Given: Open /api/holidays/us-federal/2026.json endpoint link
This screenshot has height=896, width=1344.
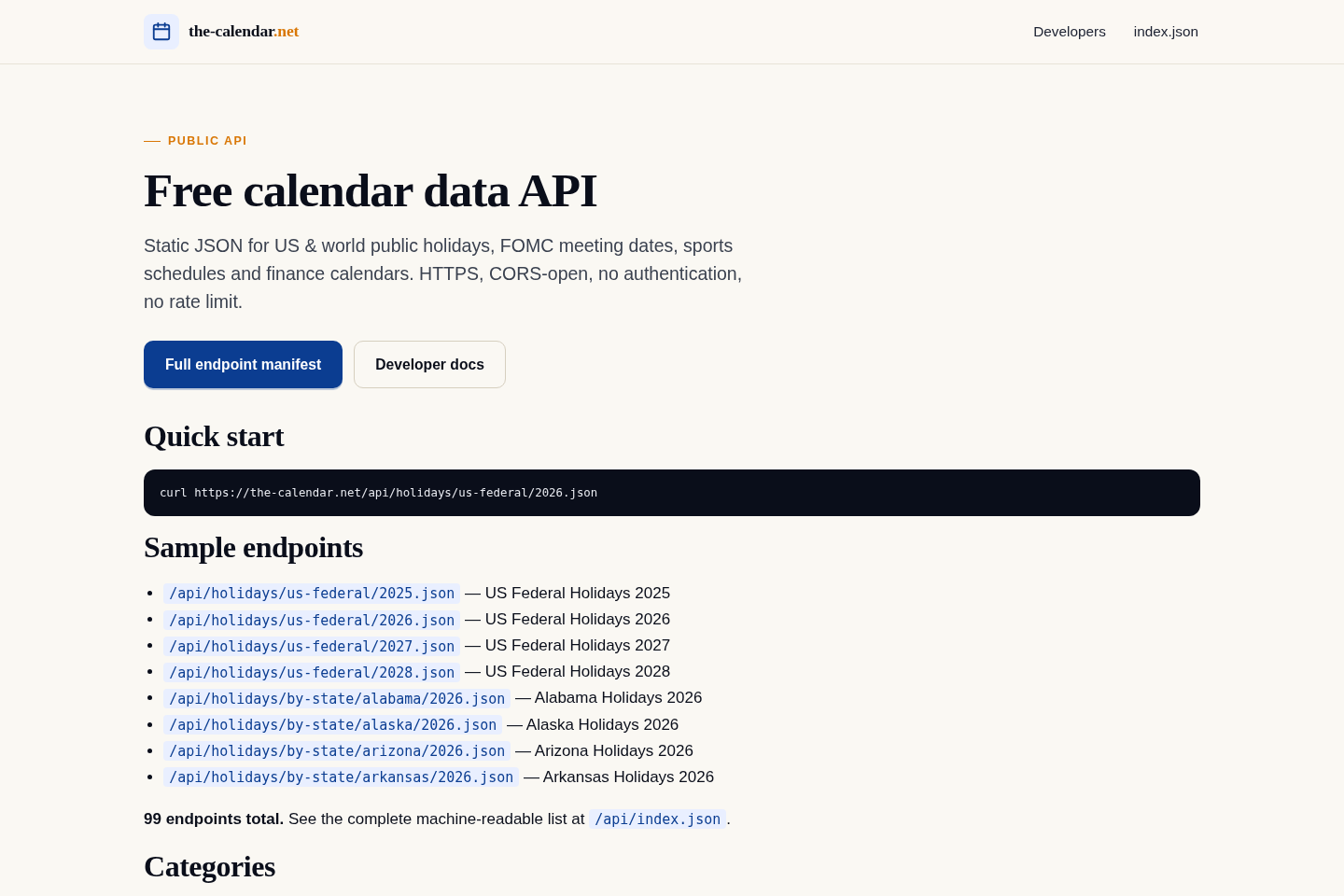Looking at the screenshot, I should (x=312, y=620).
